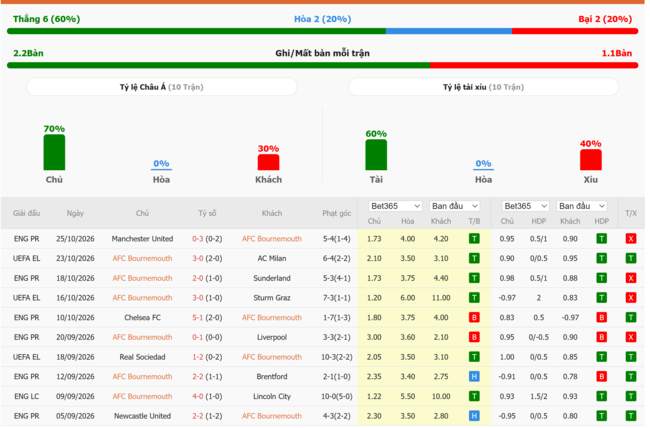Click the Giải đấu column header
Image resolution: width=650 pixels, height=428 pixels.
point(27,214)
